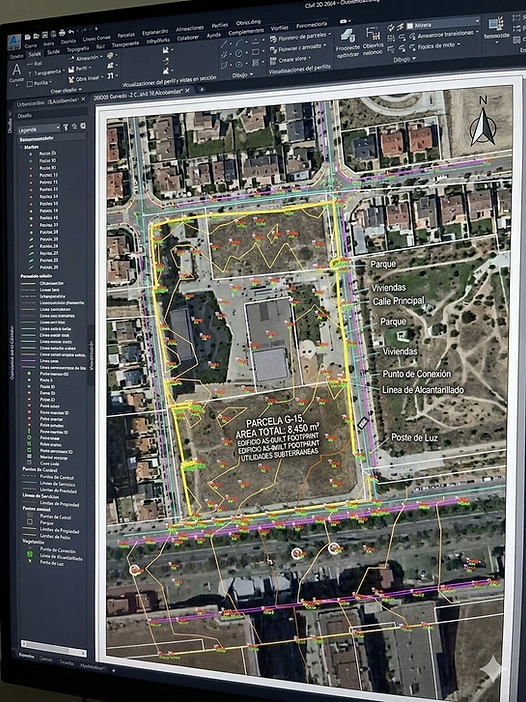Open the Parcelas ribbon tab

tap(126, 35)
